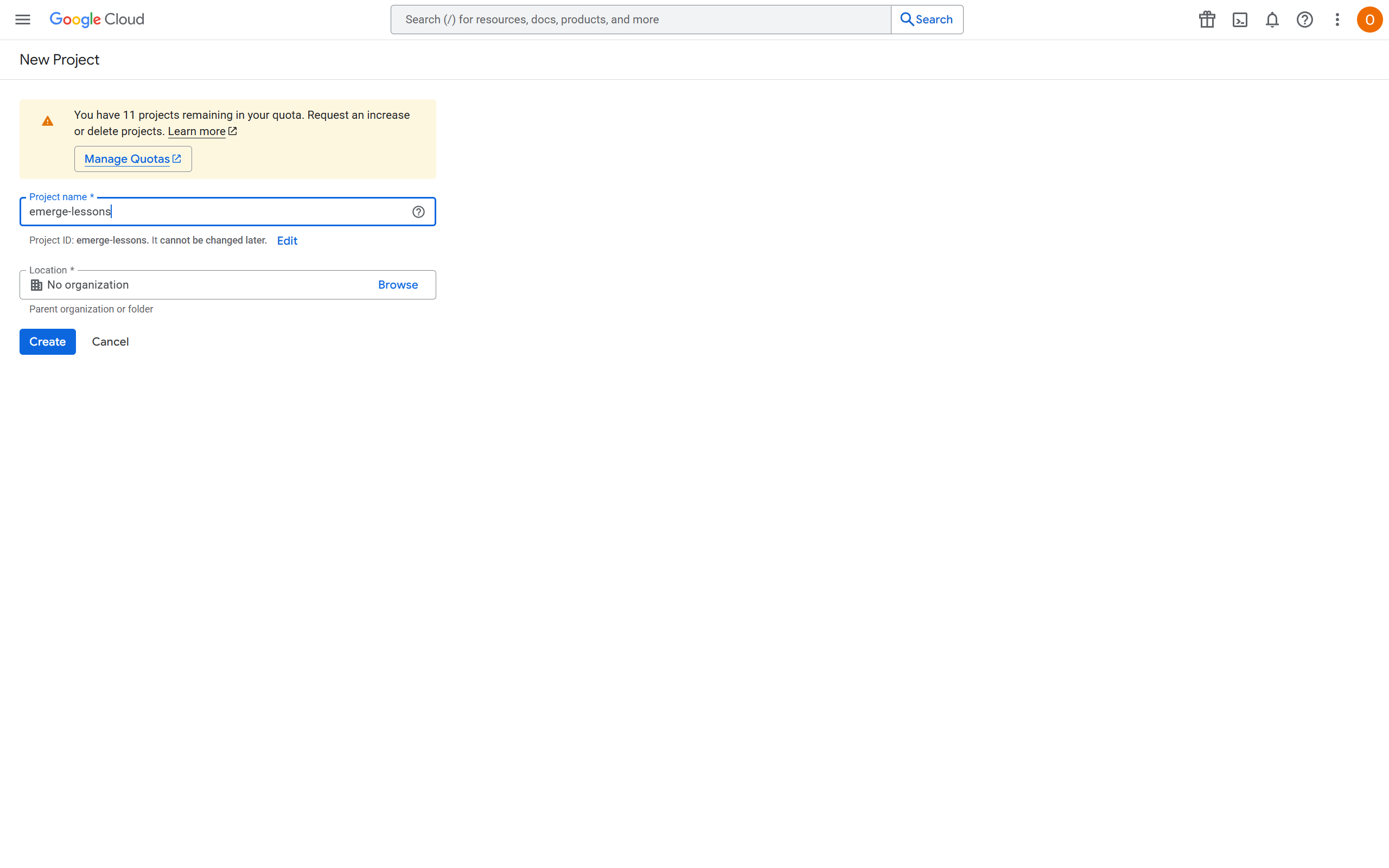
Task: Cancel the new project creation
Action: 110,341
